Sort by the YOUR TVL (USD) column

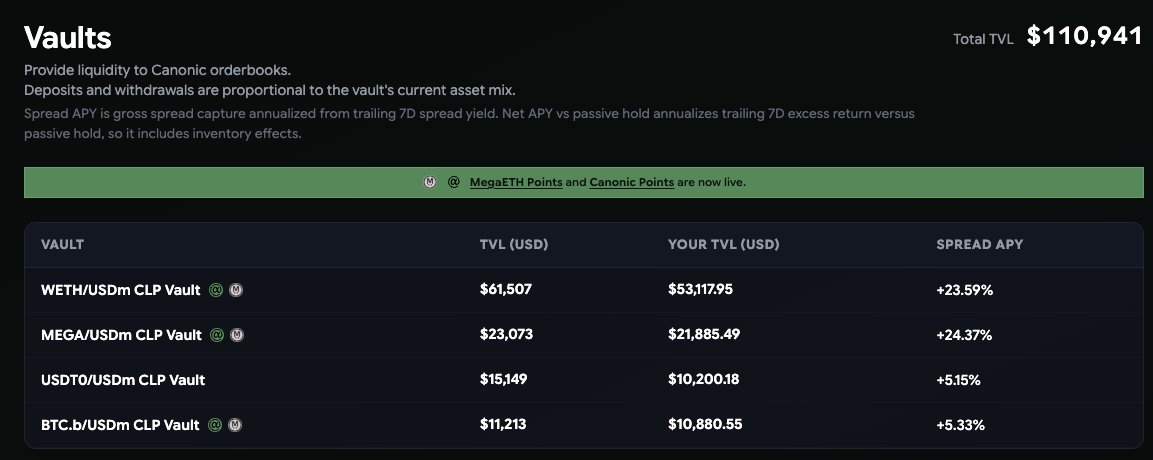724,245
